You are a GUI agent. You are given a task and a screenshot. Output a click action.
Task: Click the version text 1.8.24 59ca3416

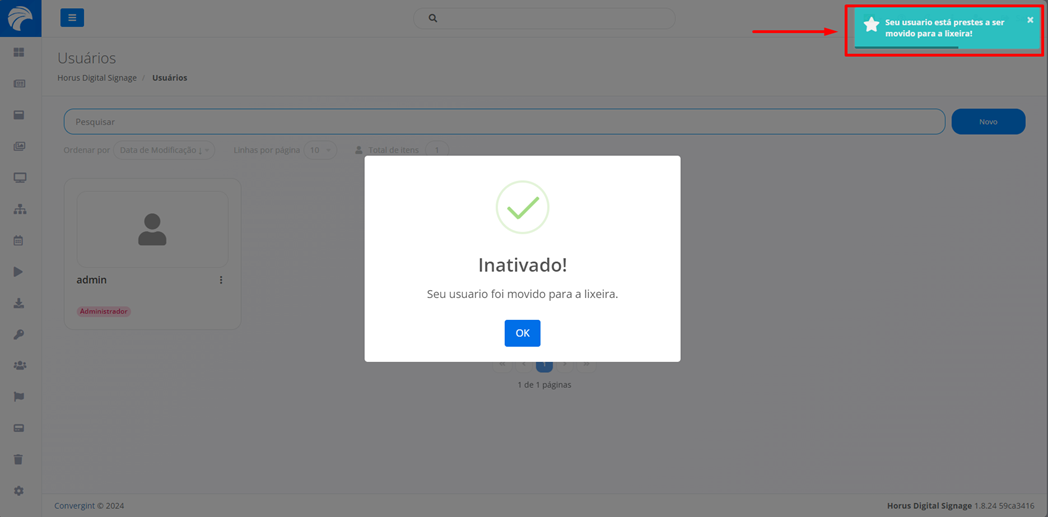[1004, 506]
